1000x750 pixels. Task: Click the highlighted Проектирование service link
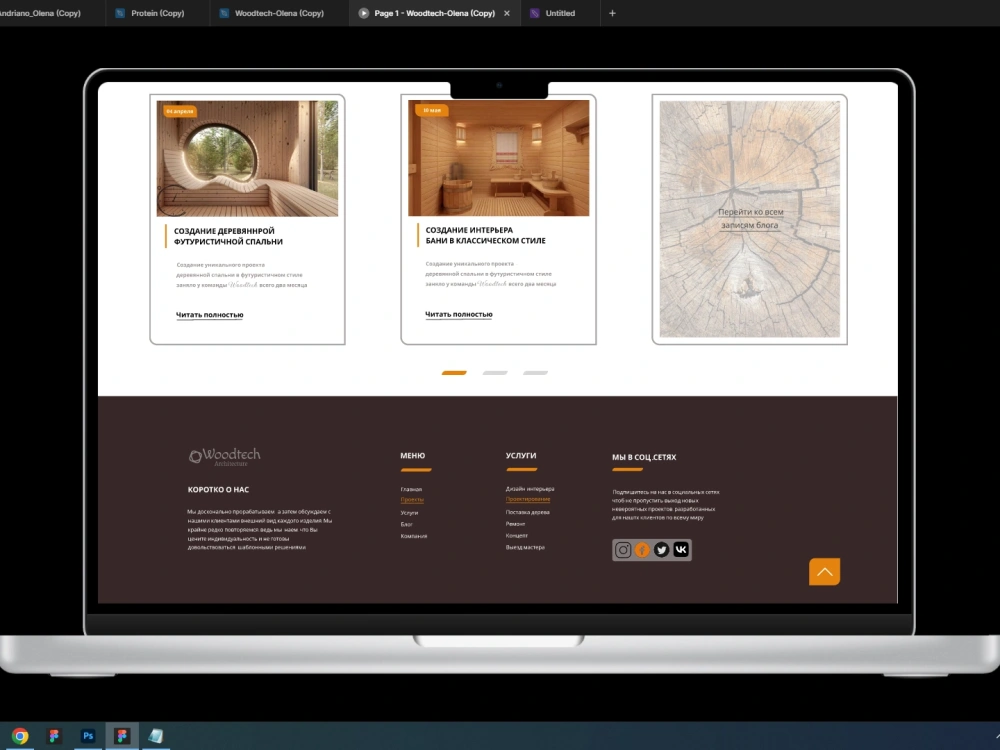[x=528, y=499]
